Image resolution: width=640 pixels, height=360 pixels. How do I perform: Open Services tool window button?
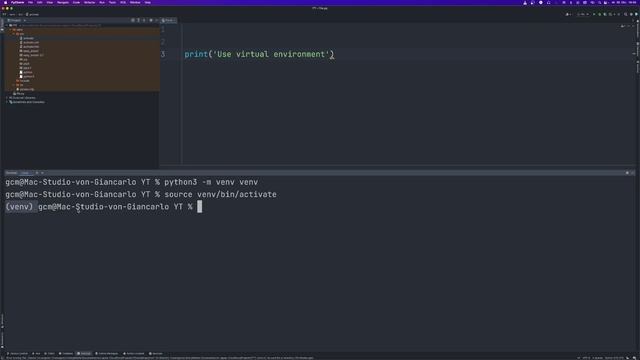coord(156,353)
